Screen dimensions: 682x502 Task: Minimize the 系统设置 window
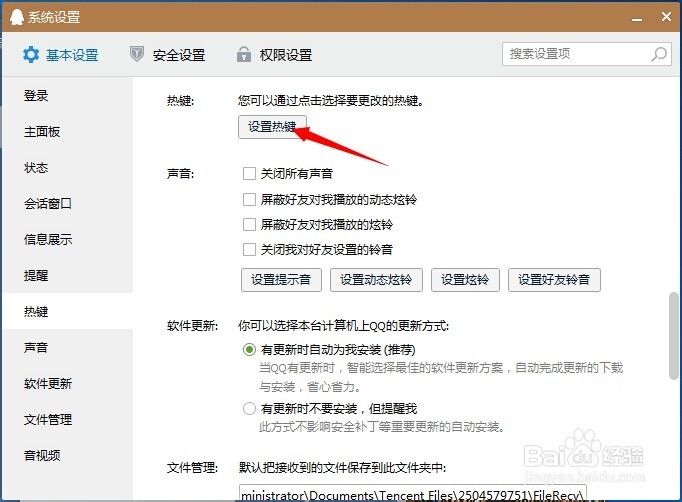click(637, 18)
